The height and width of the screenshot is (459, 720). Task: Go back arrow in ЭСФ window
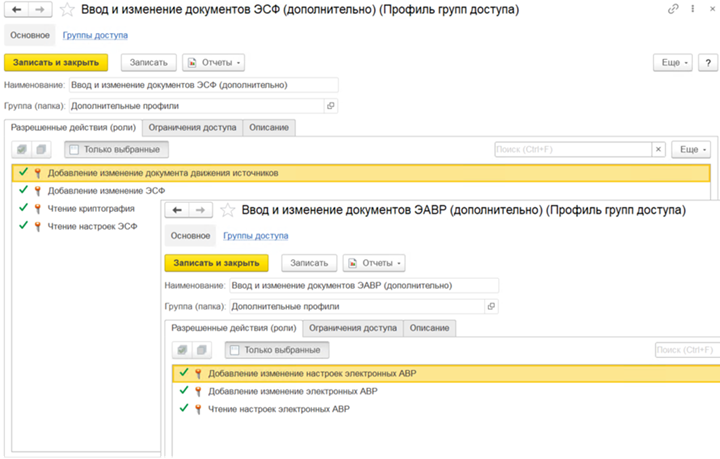pos(17,10)
